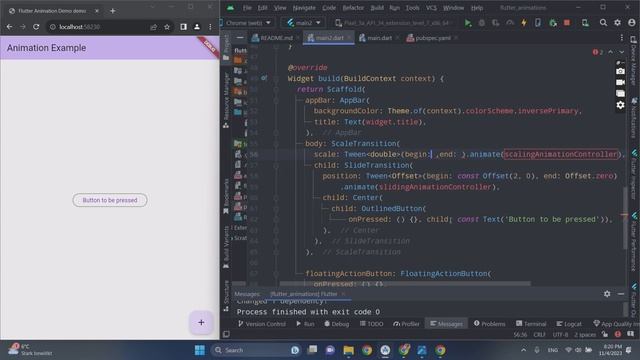Close the main2.dart editor tab

pos(349,38)
